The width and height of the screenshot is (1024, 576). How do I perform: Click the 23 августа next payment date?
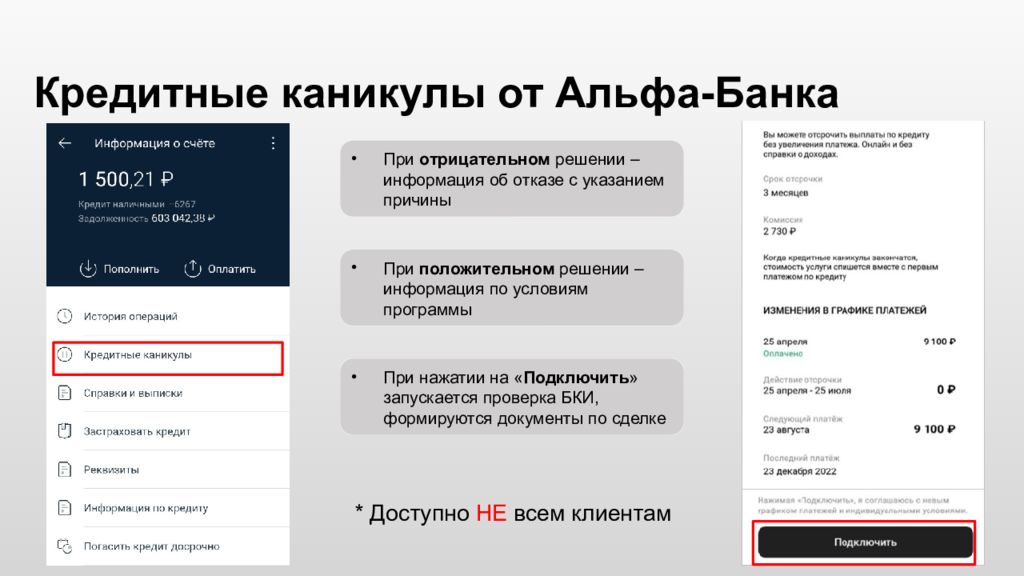pos(786,430)
